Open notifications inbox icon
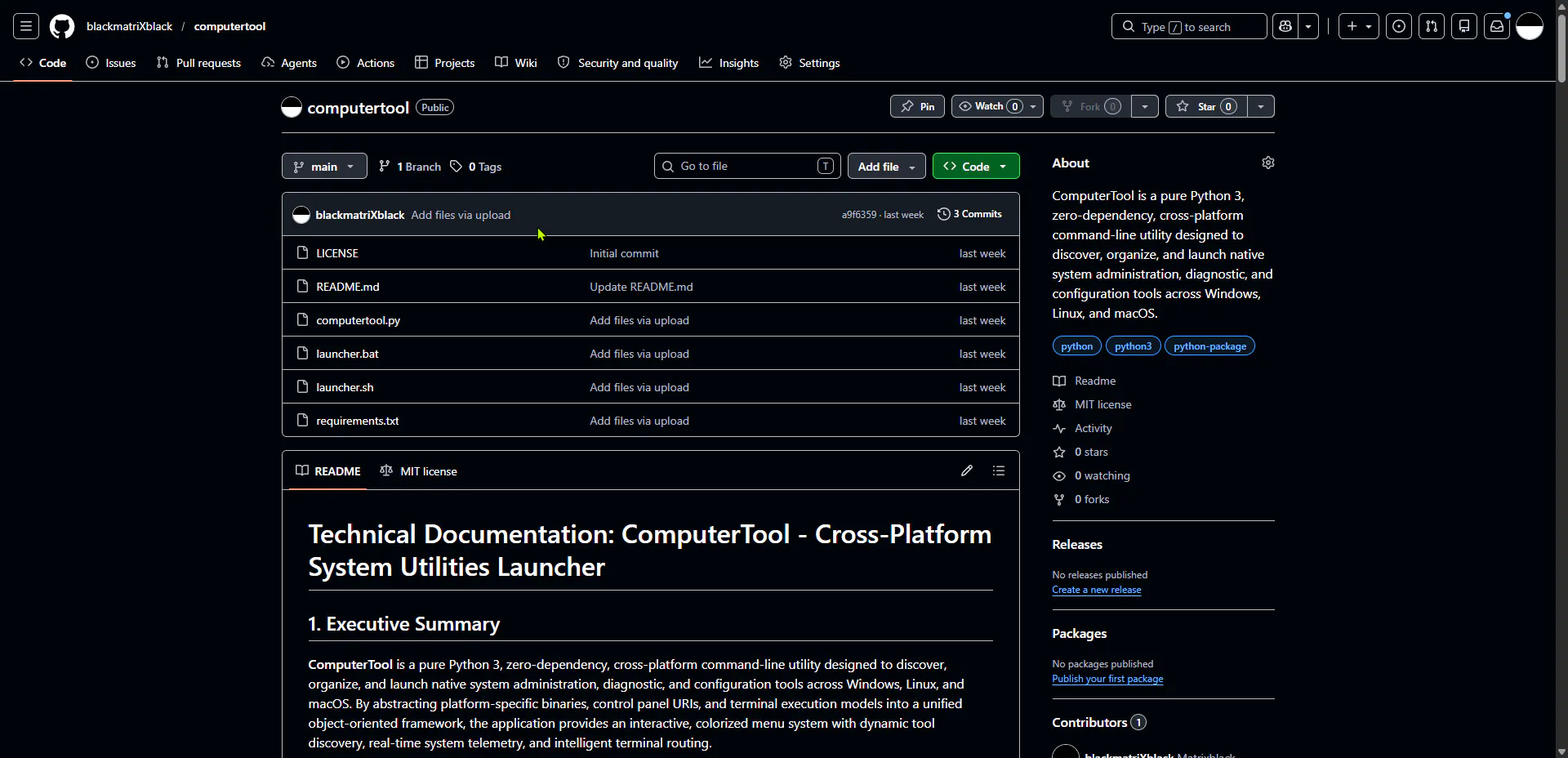Viewport: 1568px width, 758px height. coord(1497,26)
